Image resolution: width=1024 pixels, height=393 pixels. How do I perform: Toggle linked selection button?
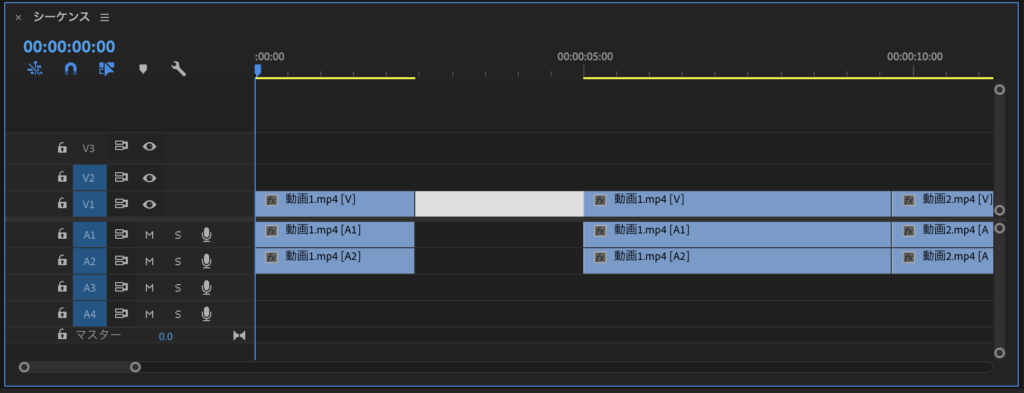[106, 69]
